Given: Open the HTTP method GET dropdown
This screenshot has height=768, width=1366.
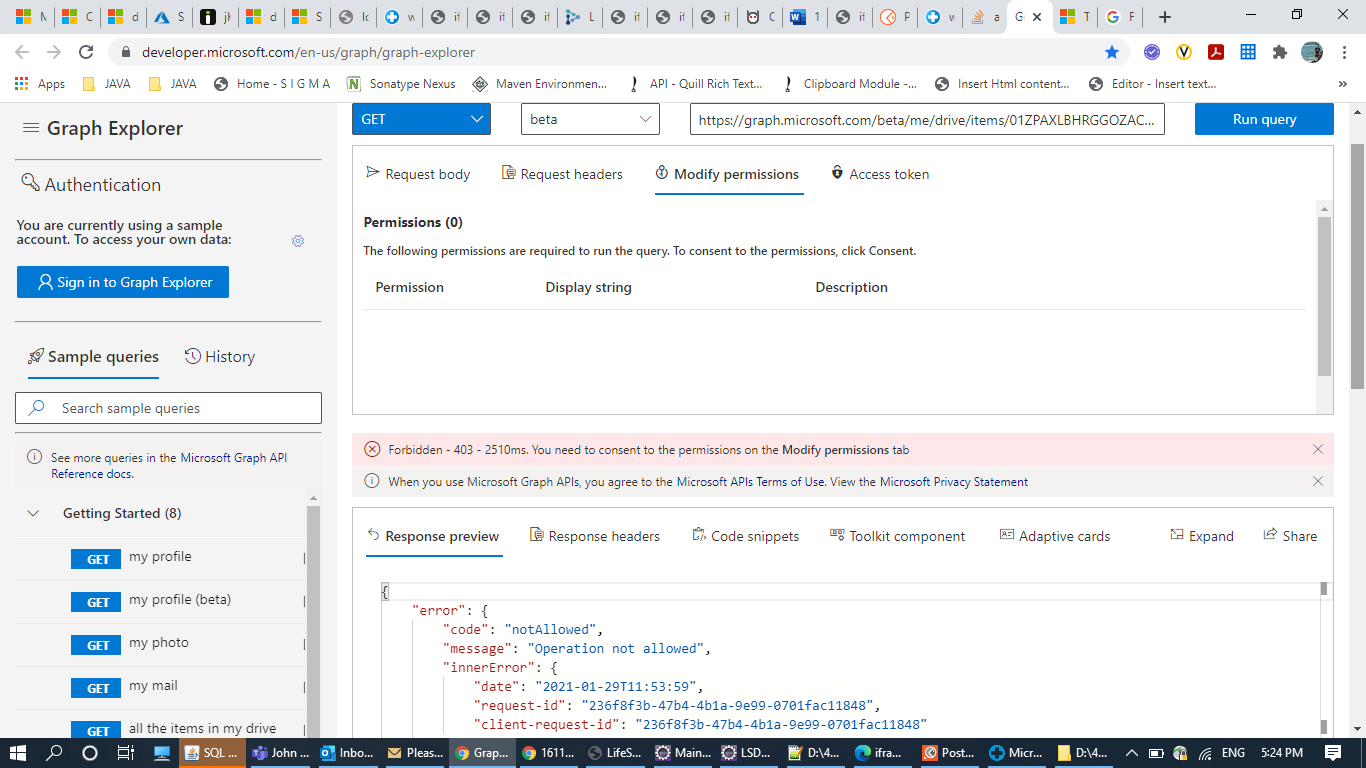Looking at the screenshot, I should (x=421, y=119).
